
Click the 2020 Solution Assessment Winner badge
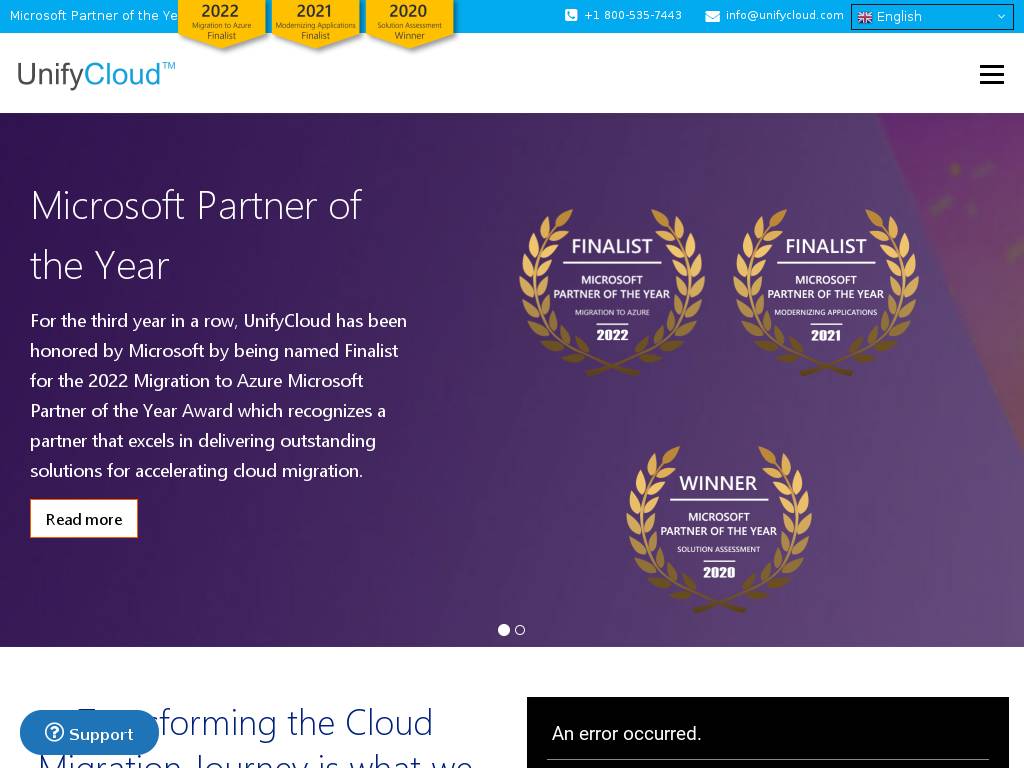point(409,23)
